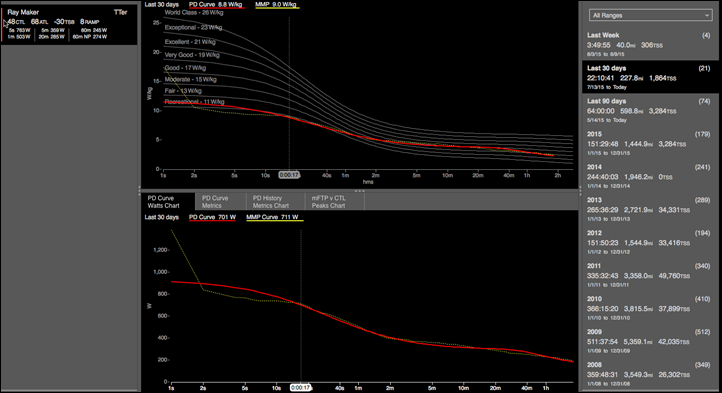This screenshot has height=393, width=722.
Task: Click the divider handle between the charts
Action: [x=359, y=190]
